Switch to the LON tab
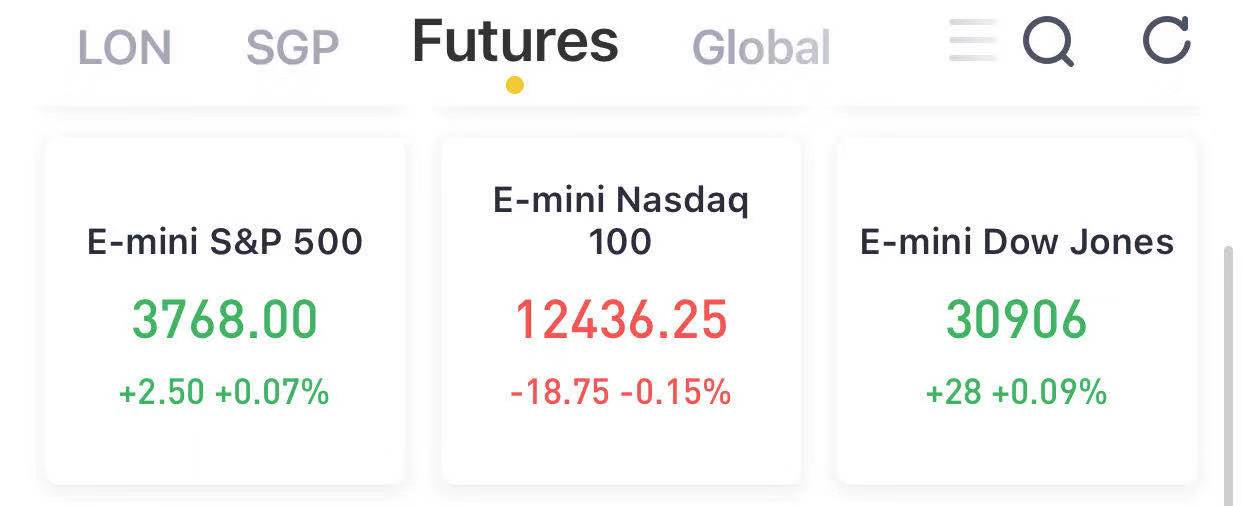This screenshot has height=506, width=1242. 124,48
